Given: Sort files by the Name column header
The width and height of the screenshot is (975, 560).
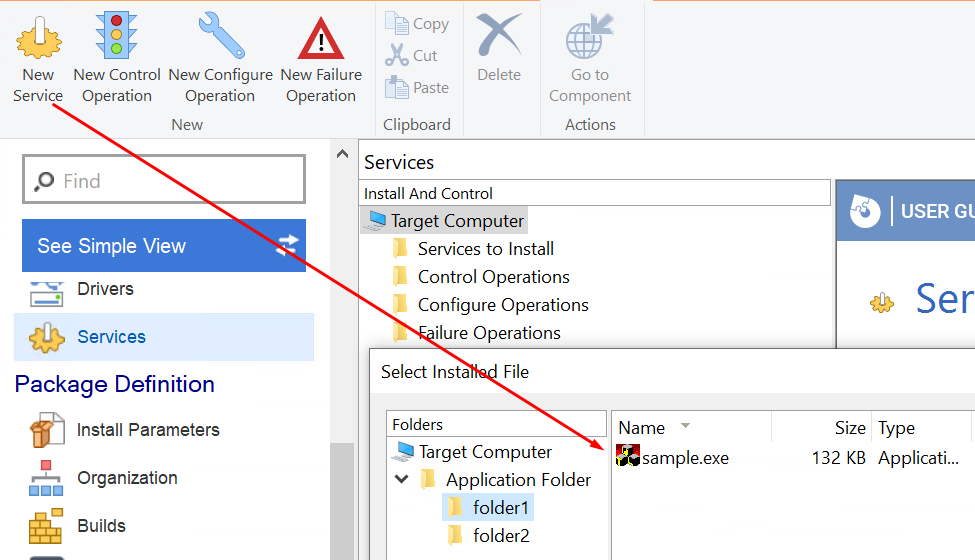Looking at the screenshot, I should pyautogui.click(x=642, y=428).
